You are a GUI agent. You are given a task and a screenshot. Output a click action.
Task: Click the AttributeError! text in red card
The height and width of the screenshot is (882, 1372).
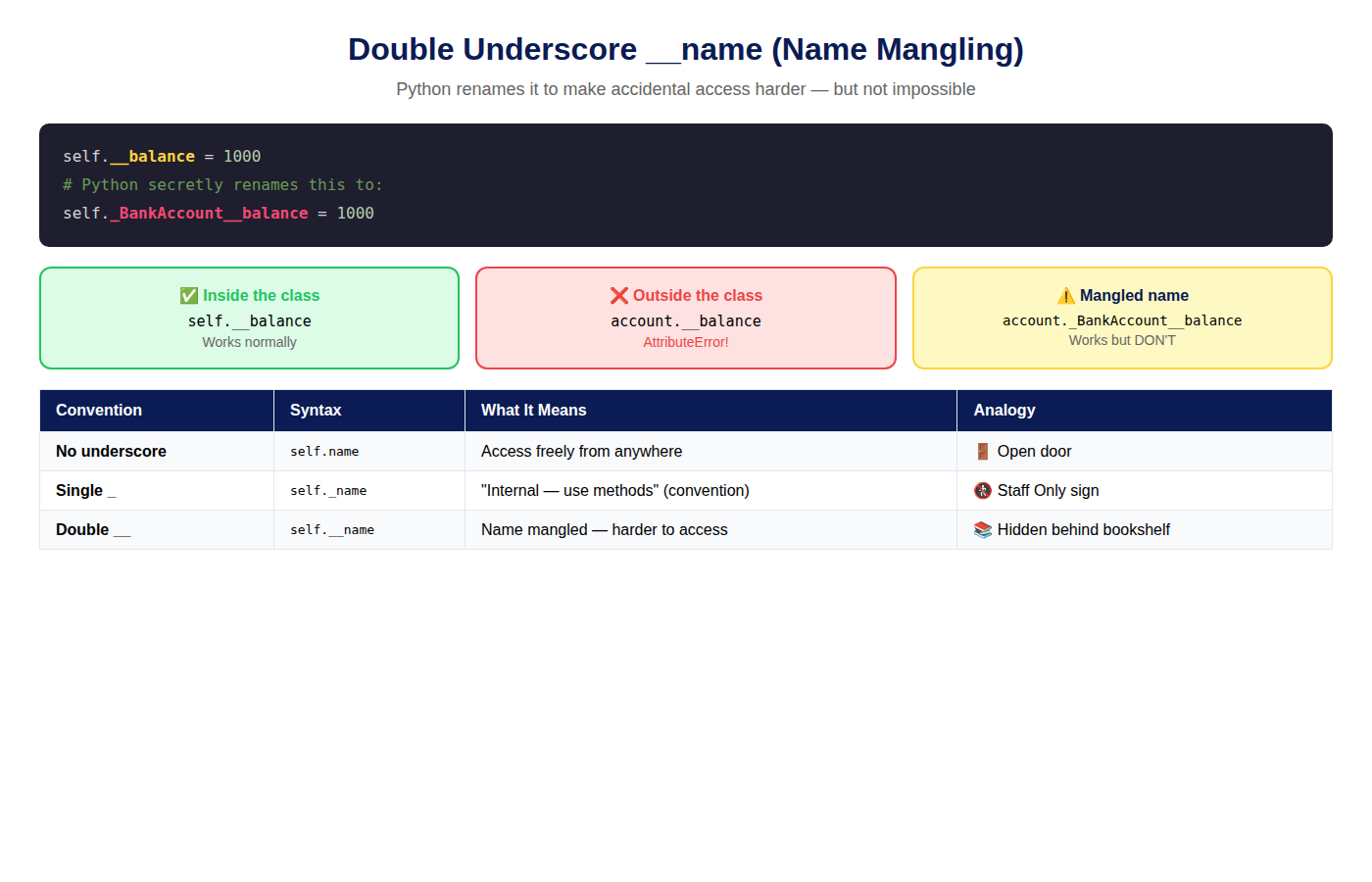686,342
